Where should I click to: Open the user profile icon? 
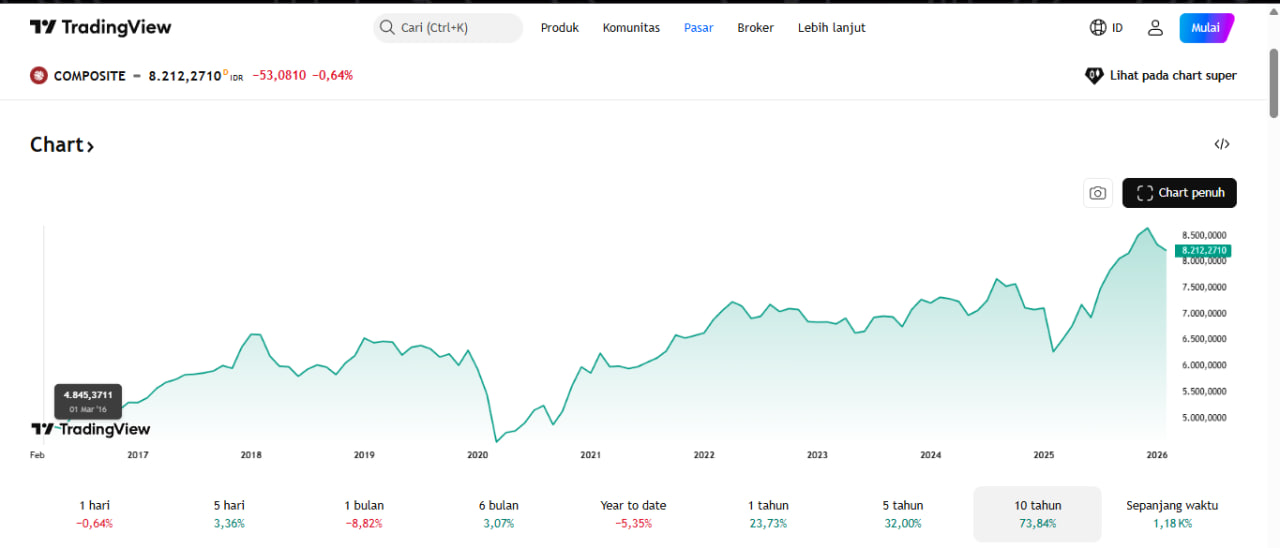click(x=1155, y=28)
